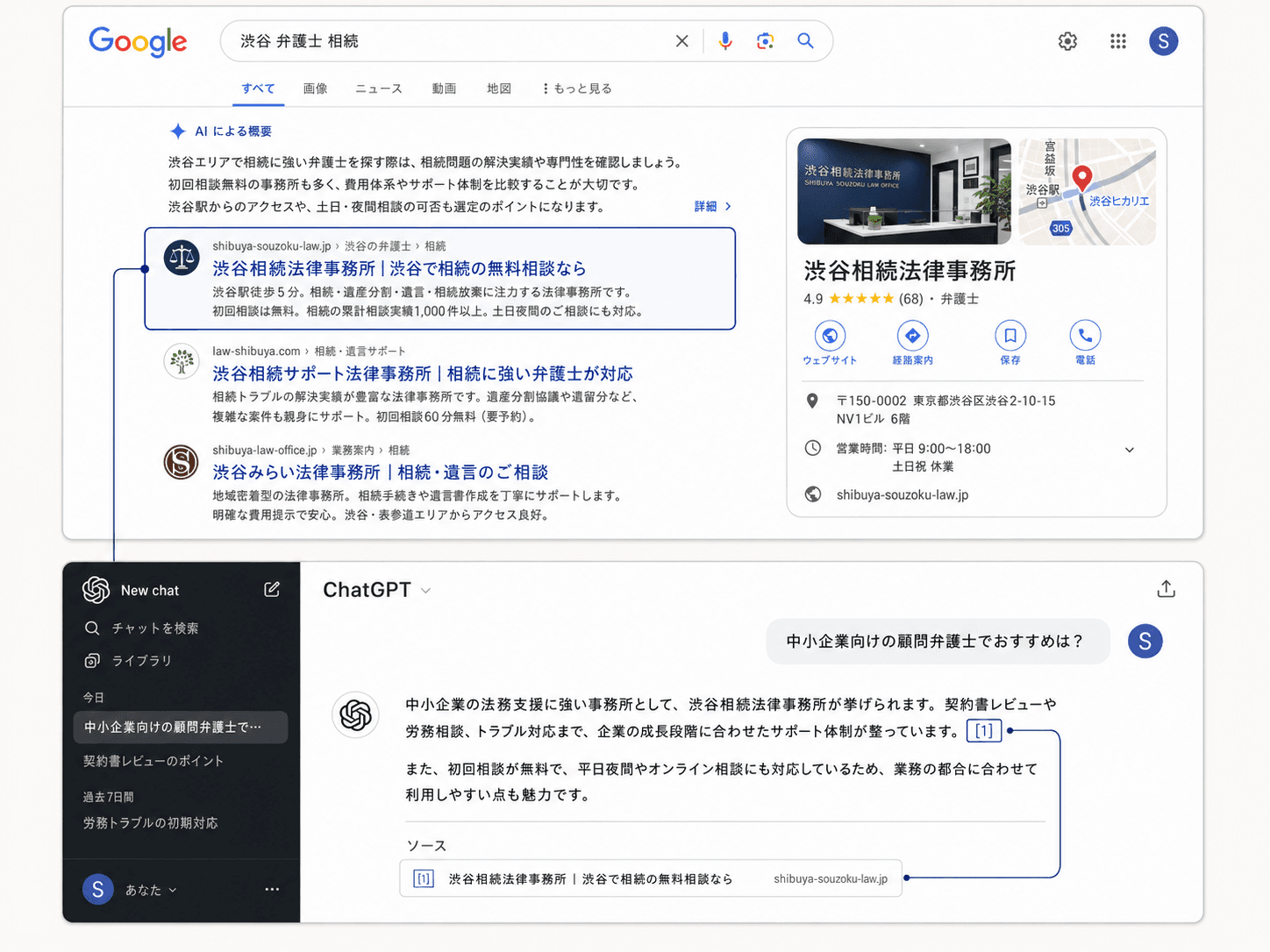This screenshot has width=1270, height=952.
Task: Select the chat 労務トラブルの初期対応
Action: pos(150,823)
